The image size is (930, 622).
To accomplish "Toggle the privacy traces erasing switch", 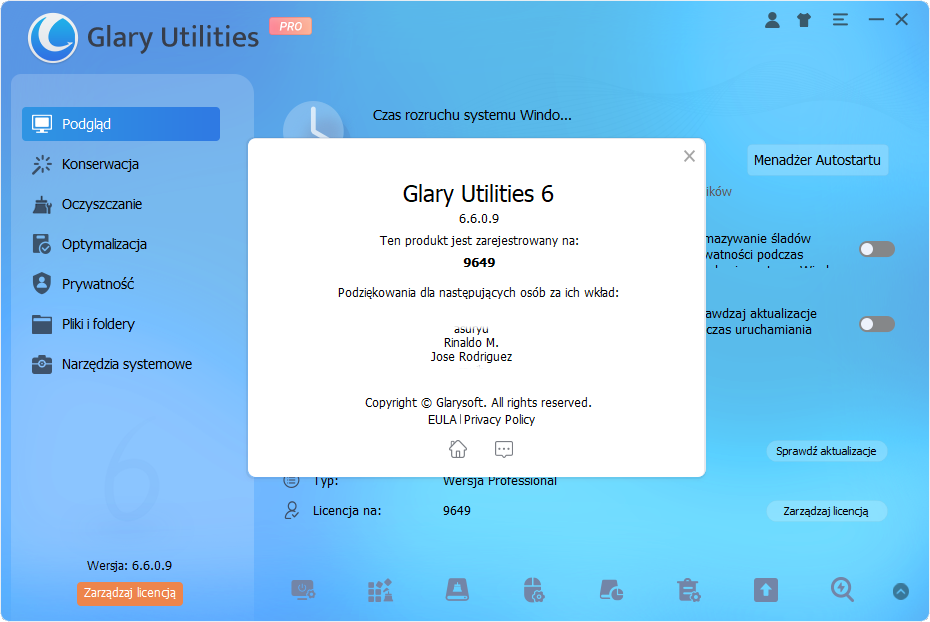I will (x=877, y=249).
